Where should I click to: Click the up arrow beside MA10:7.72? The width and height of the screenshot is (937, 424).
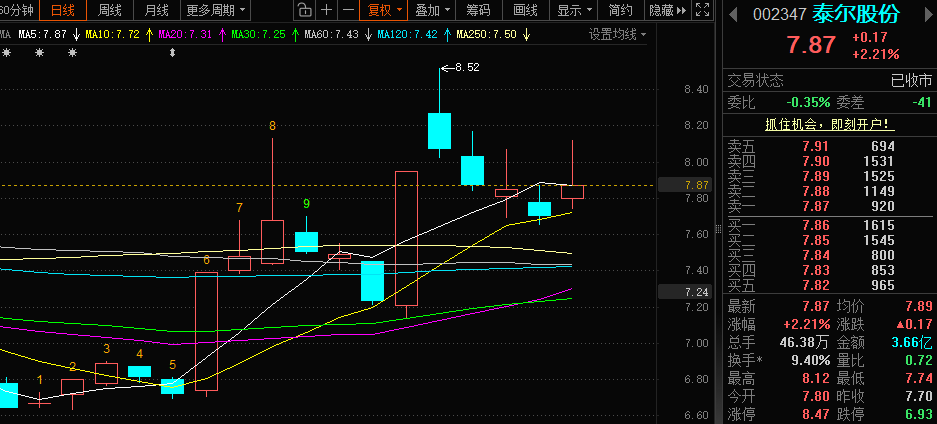pyautogui.click(x=148, y=35)
